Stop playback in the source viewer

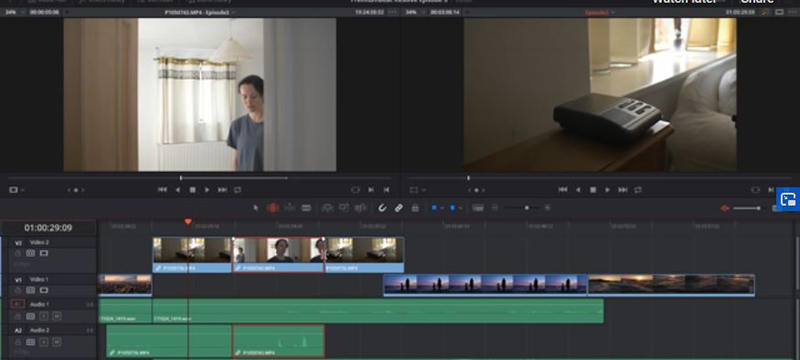[192, 190]
